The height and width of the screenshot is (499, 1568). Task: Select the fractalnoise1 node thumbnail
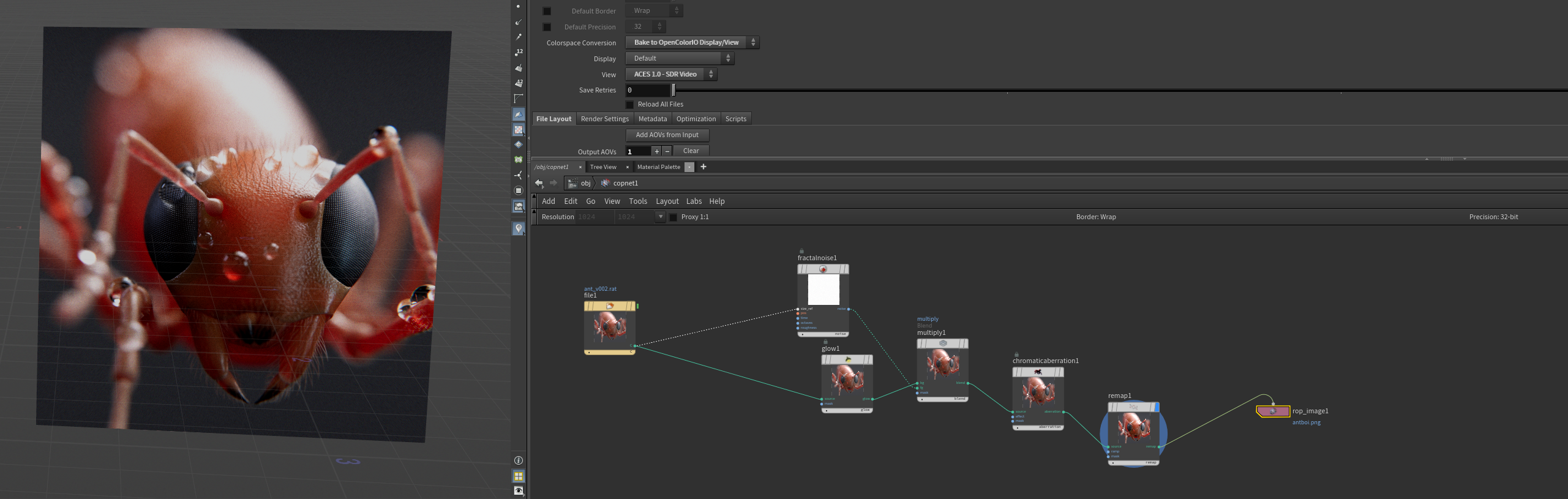(x=823, y=289)
